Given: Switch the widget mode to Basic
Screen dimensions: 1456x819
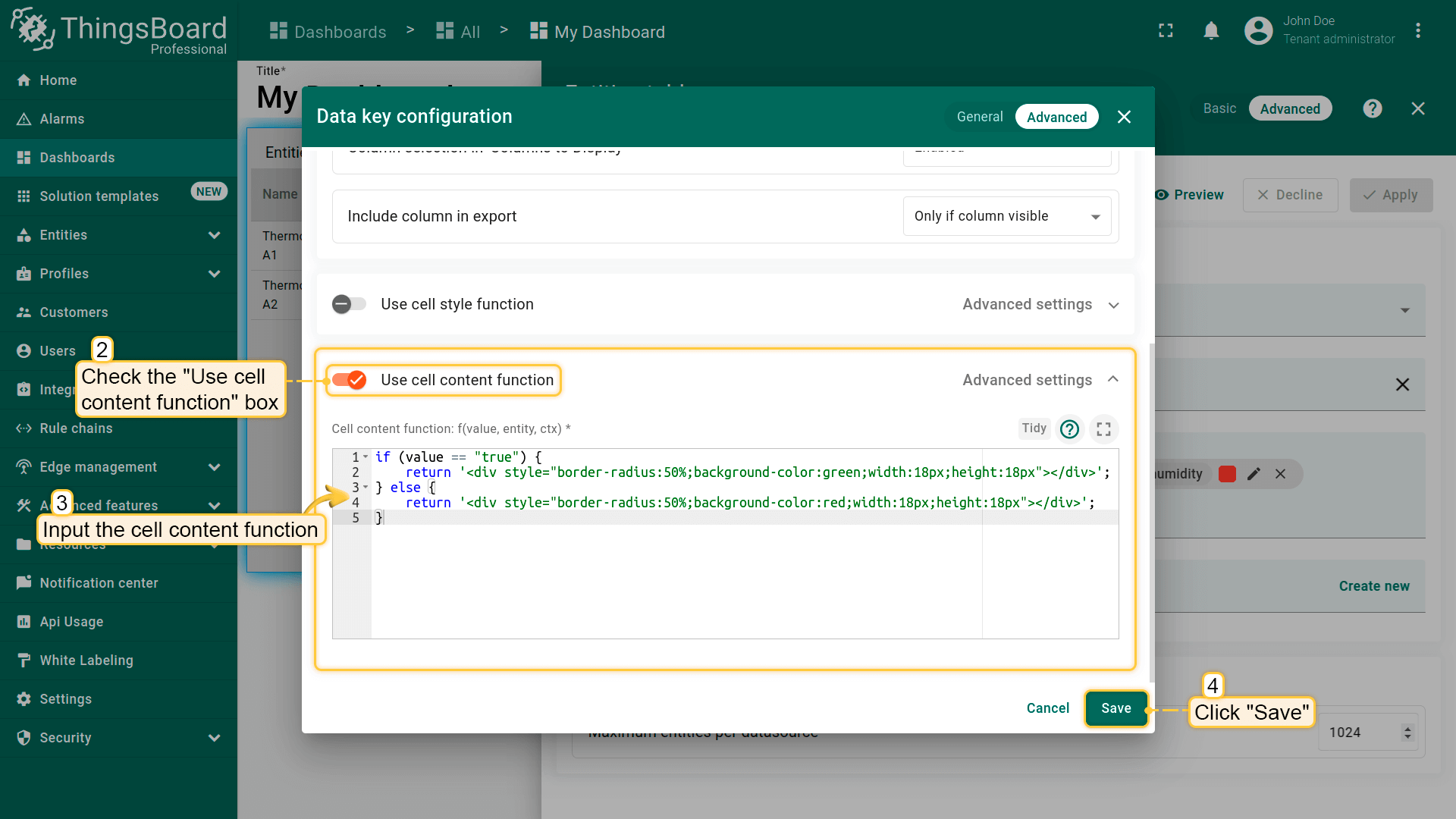Looking at the screenshot, I should tap(1219, 108).
